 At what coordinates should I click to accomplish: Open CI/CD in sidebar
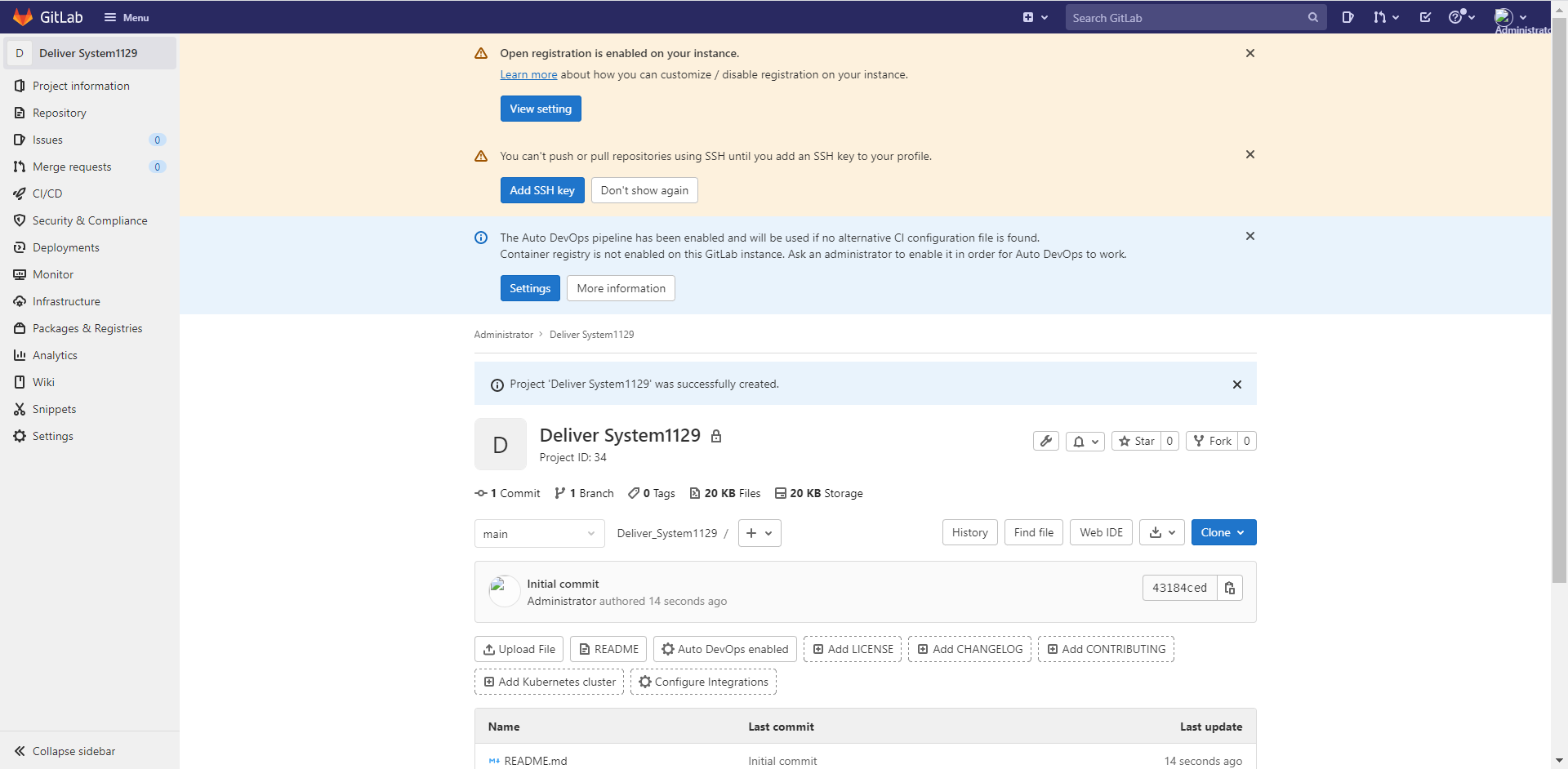tap(88, 193)
